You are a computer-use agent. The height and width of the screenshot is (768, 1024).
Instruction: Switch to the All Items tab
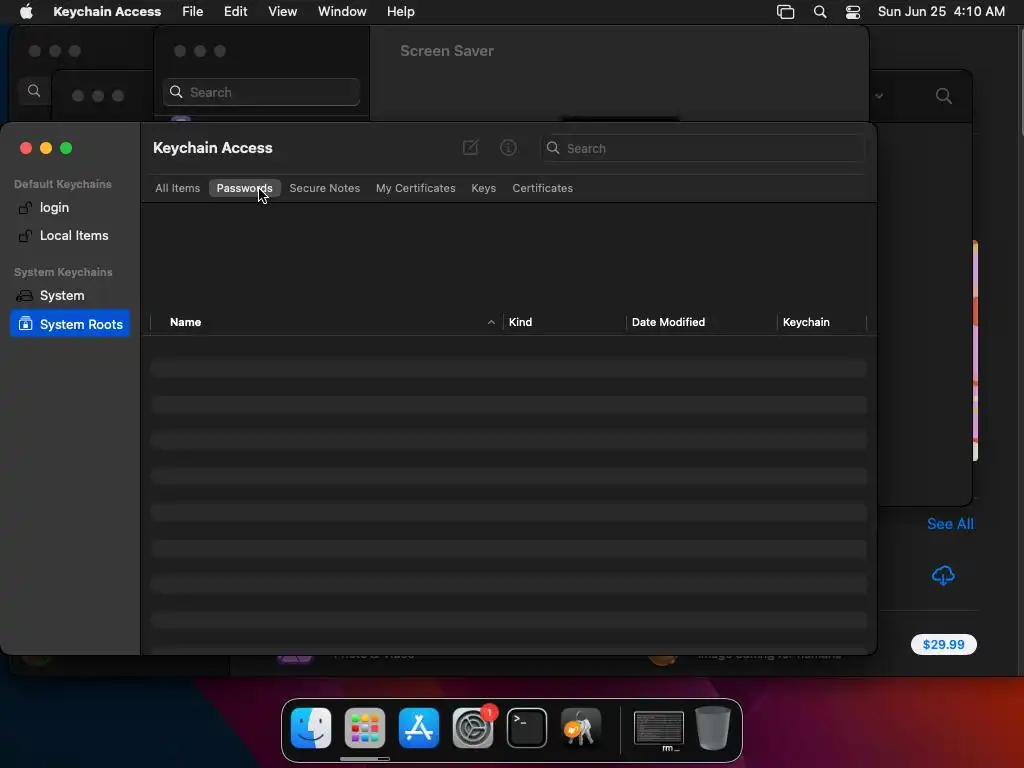[178, 188]
